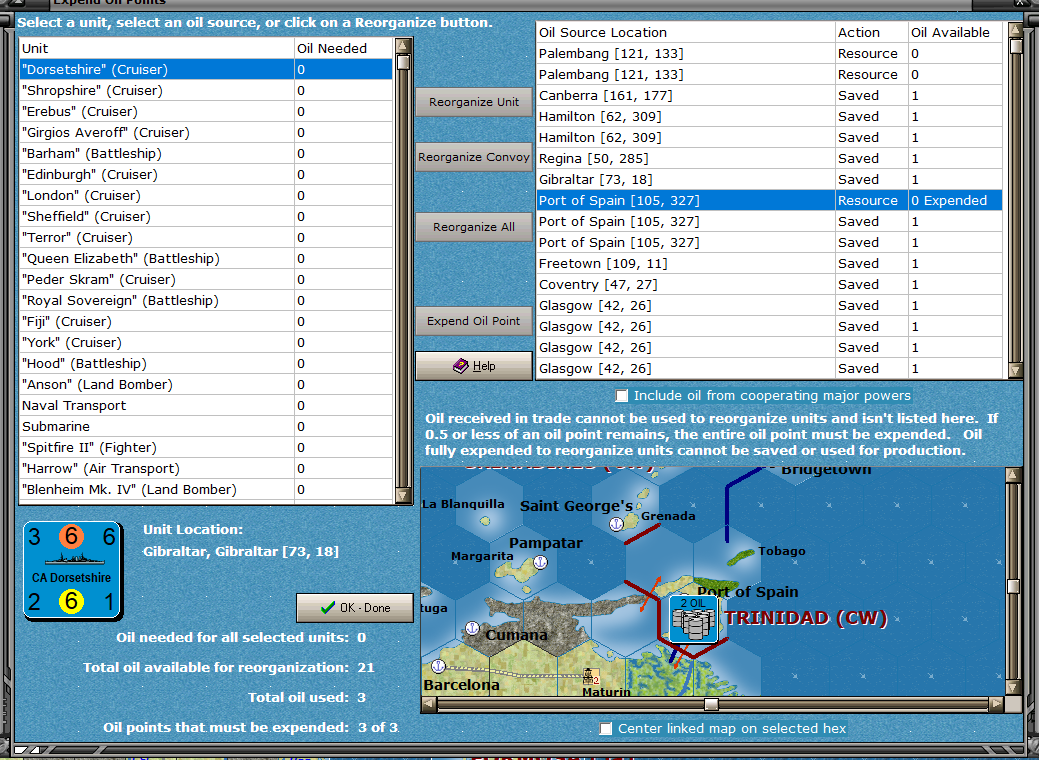Select "Blenheim Mk. IV" (Land Bomber) row

pos(206,490)
